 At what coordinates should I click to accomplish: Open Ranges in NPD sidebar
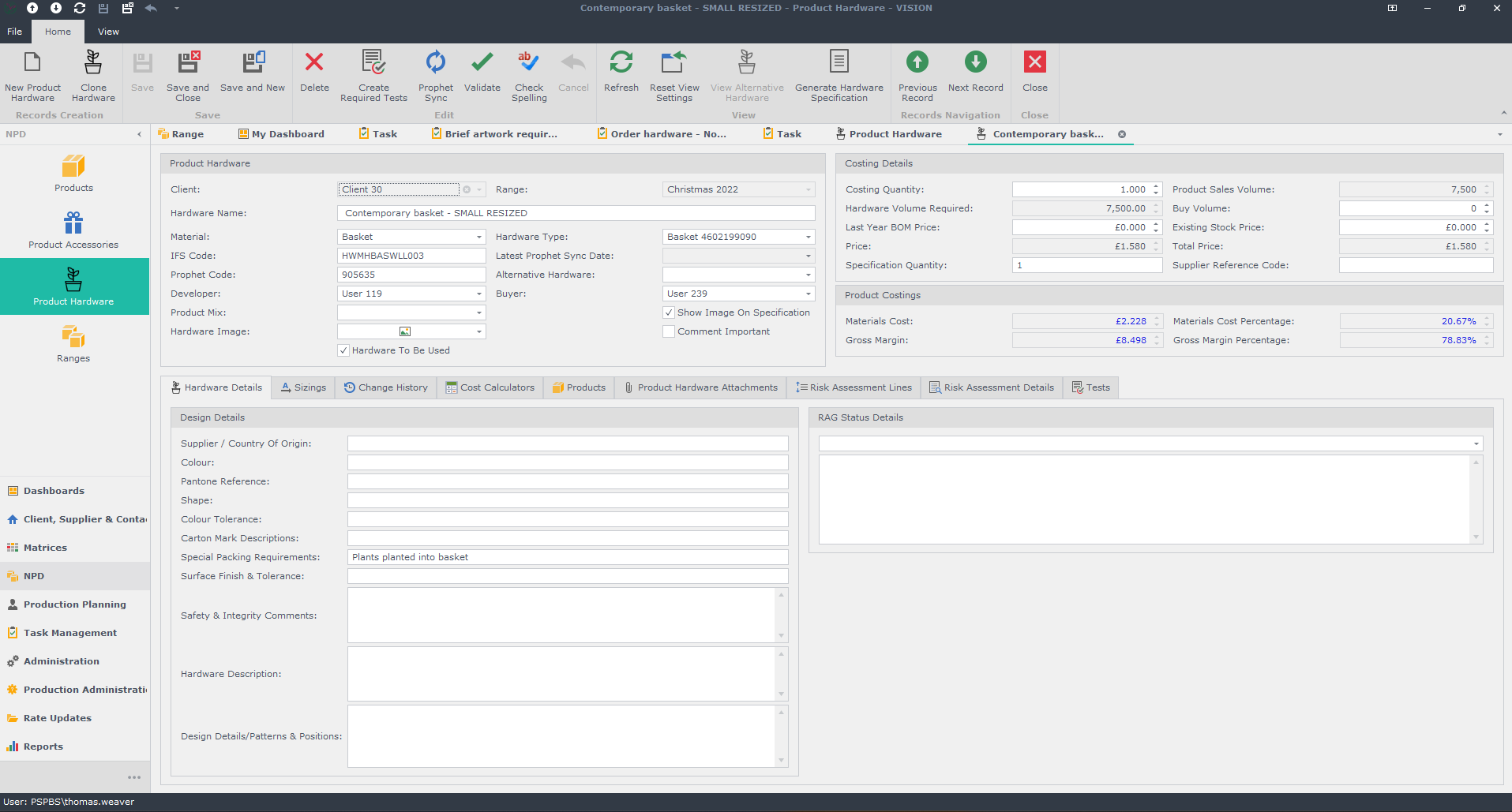click(x=73, y=344)
